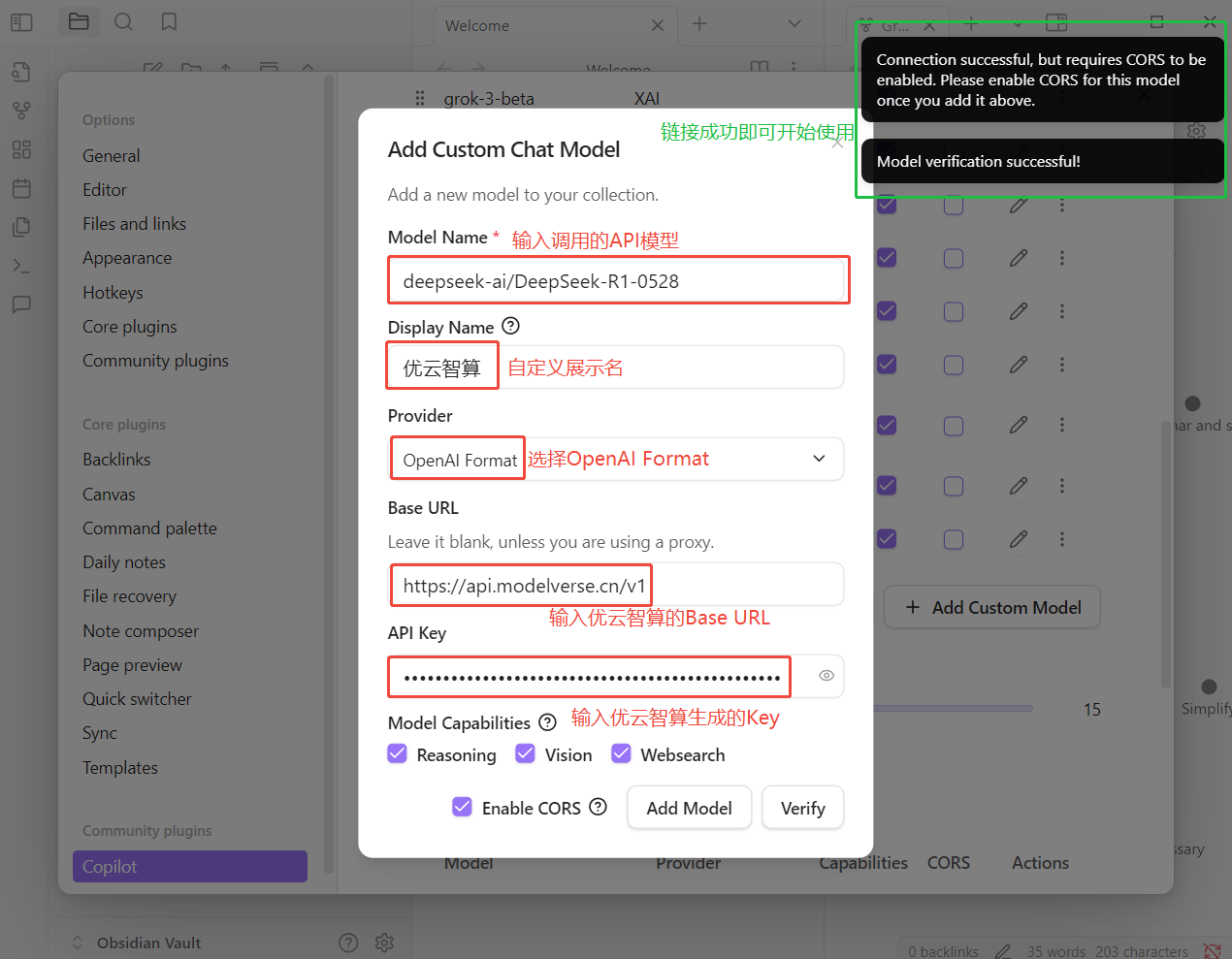Toggle the left sidebar collapse icon

point(21,21)
